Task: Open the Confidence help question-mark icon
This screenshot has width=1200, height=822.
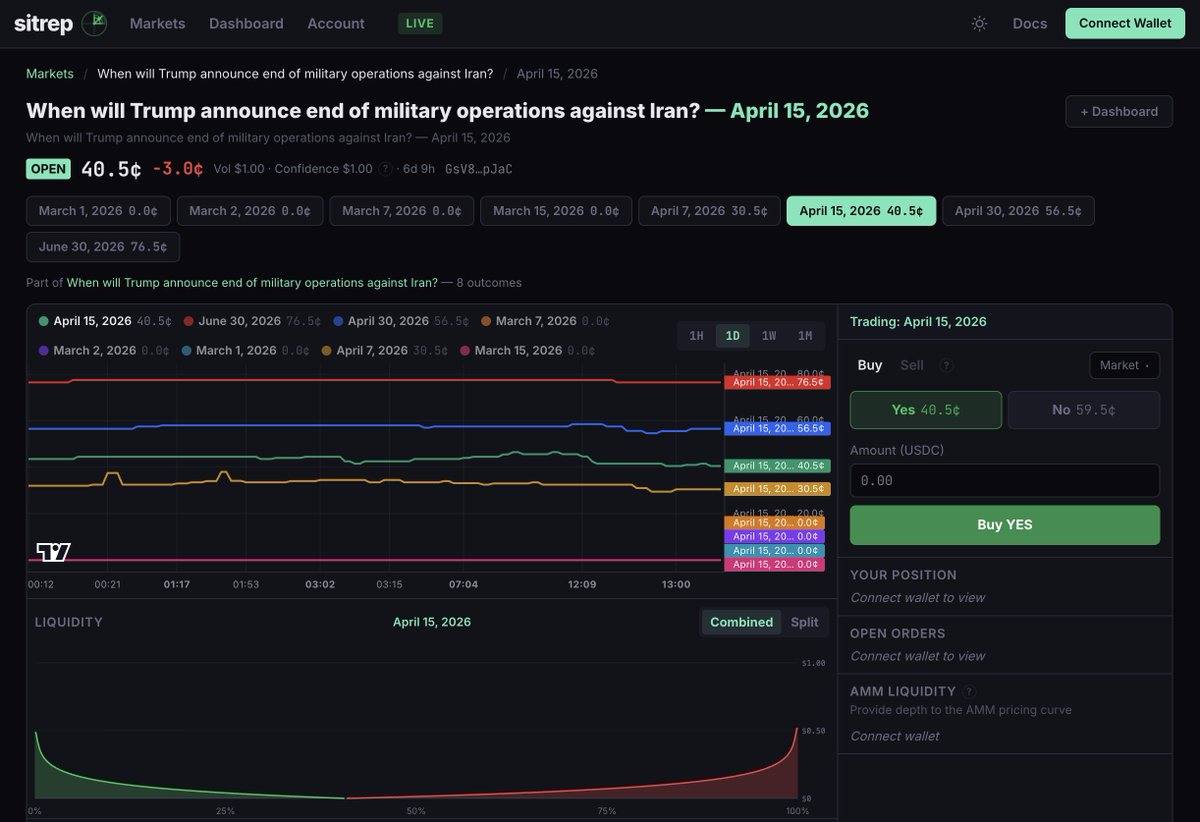Action: pos(385,169)
